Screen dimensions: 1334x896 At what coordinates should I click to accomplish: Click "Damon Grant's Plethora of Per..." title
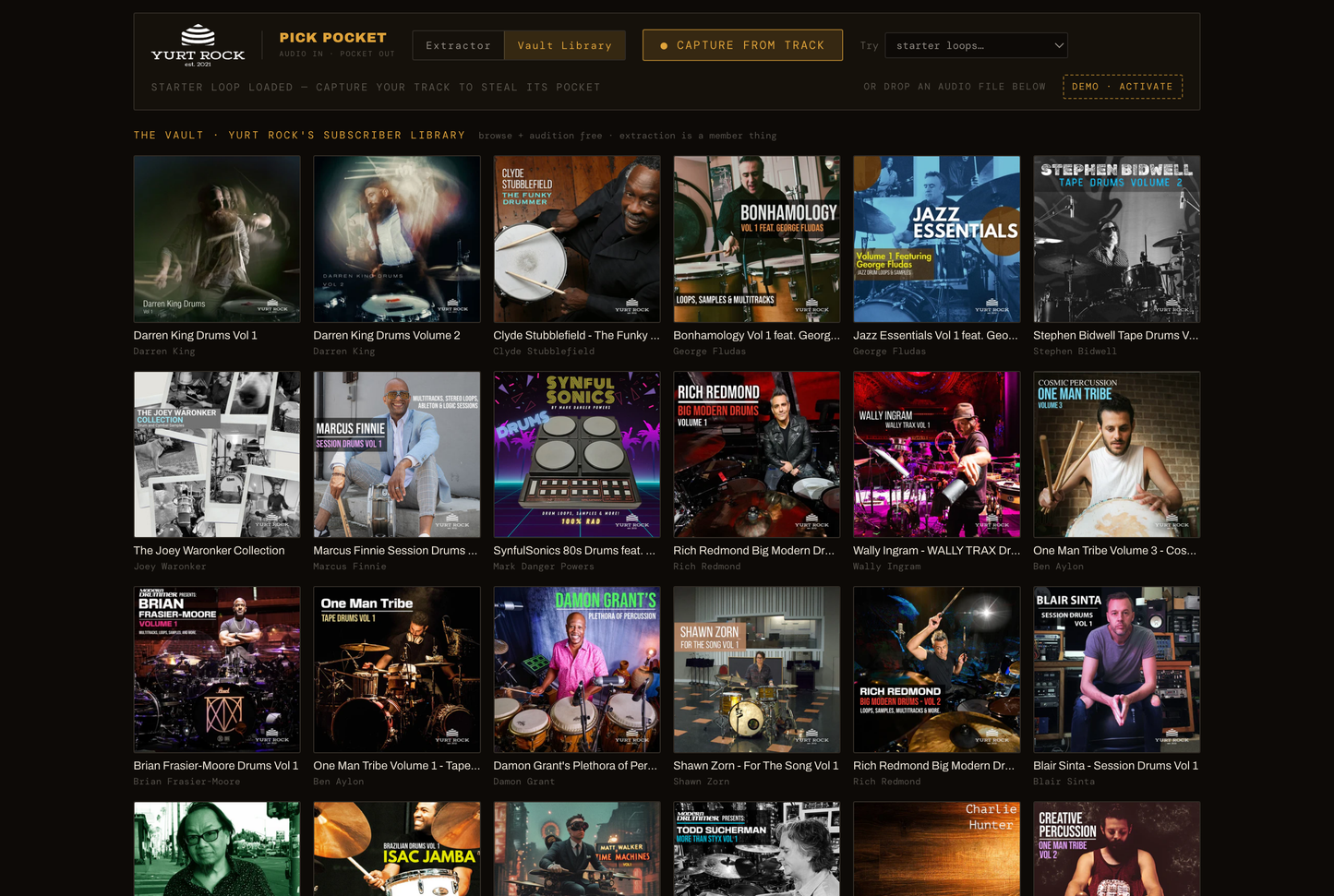576,766
